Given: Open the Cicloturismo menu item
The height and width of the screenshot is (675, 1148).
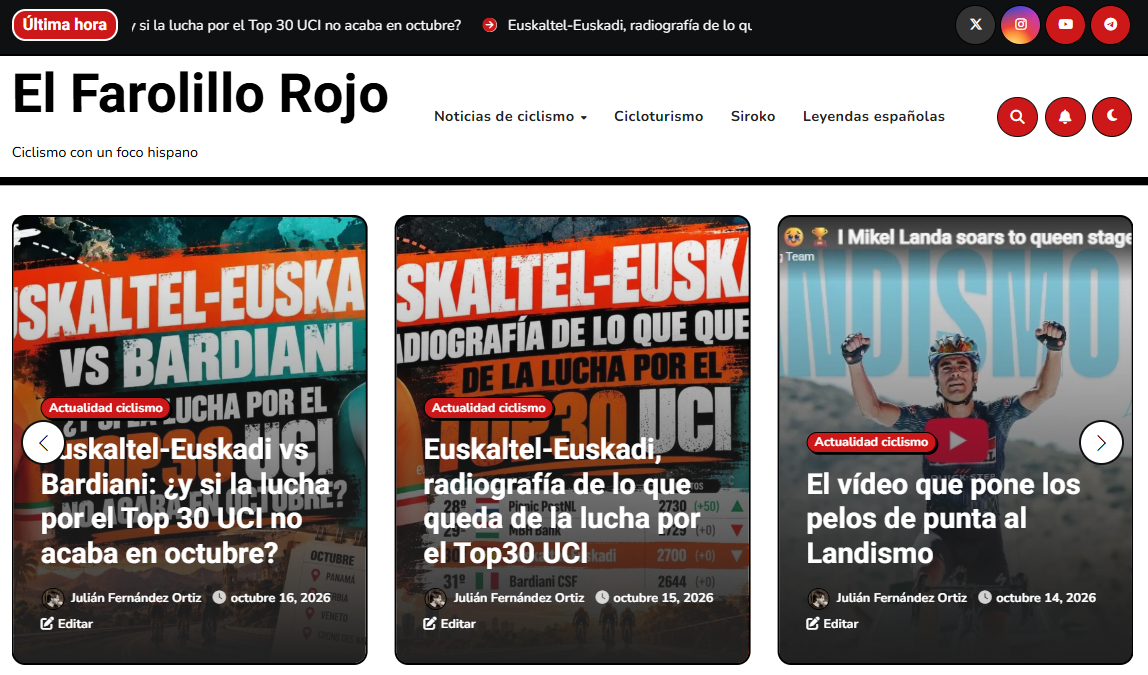Looking at the screenshot, I should pyautogui.click(x=658, y=116).
